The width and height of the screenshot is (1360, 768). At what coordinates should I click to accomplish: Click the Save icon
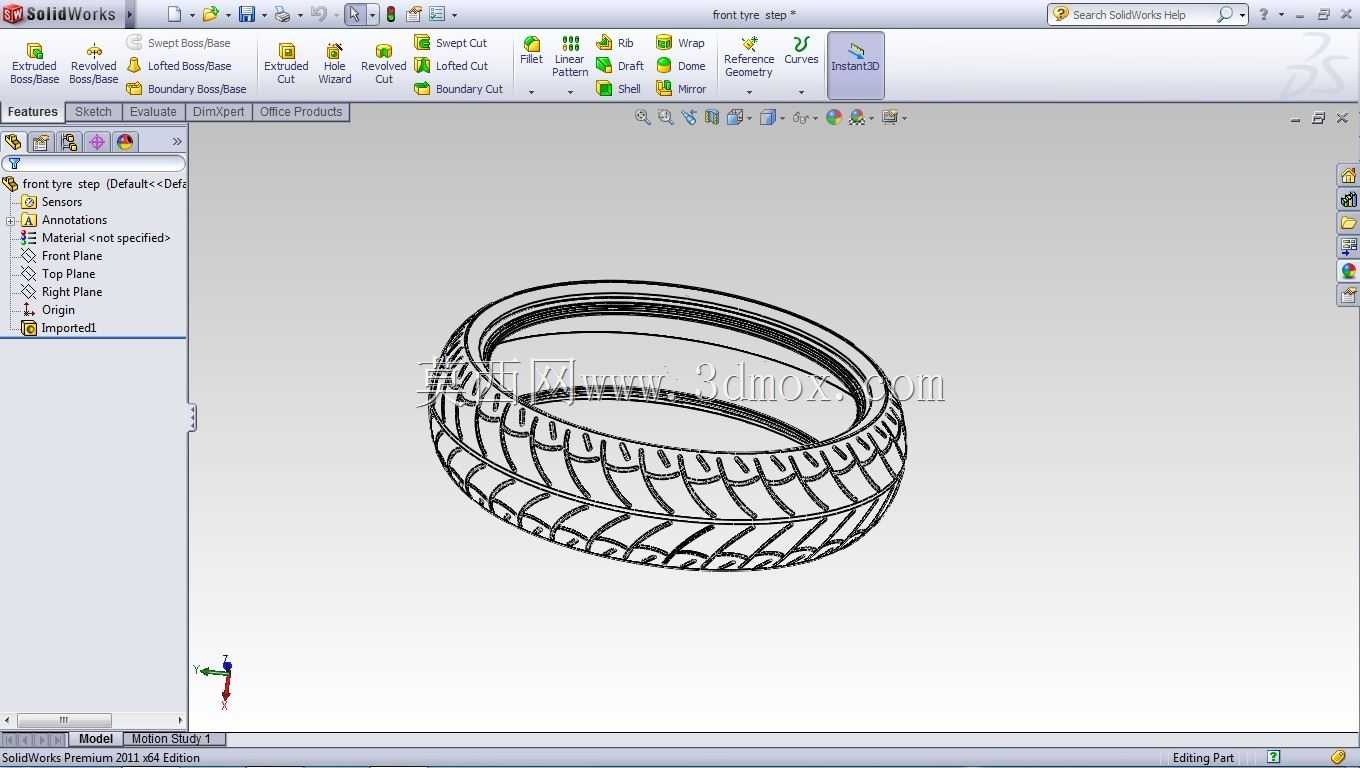[x=246, y=14]
